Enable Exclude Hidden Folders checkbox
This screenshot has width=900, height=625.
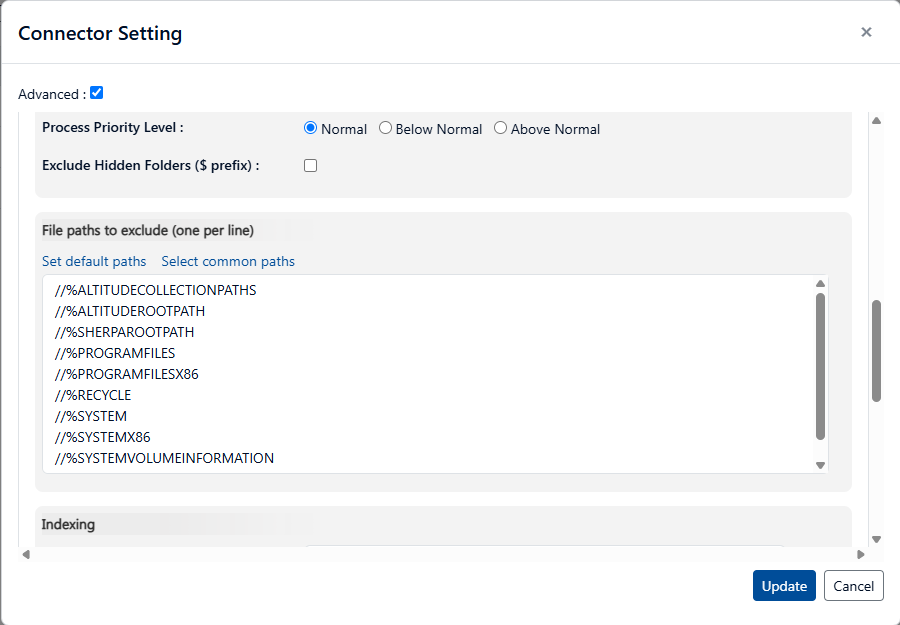click(x=310, y=166)
